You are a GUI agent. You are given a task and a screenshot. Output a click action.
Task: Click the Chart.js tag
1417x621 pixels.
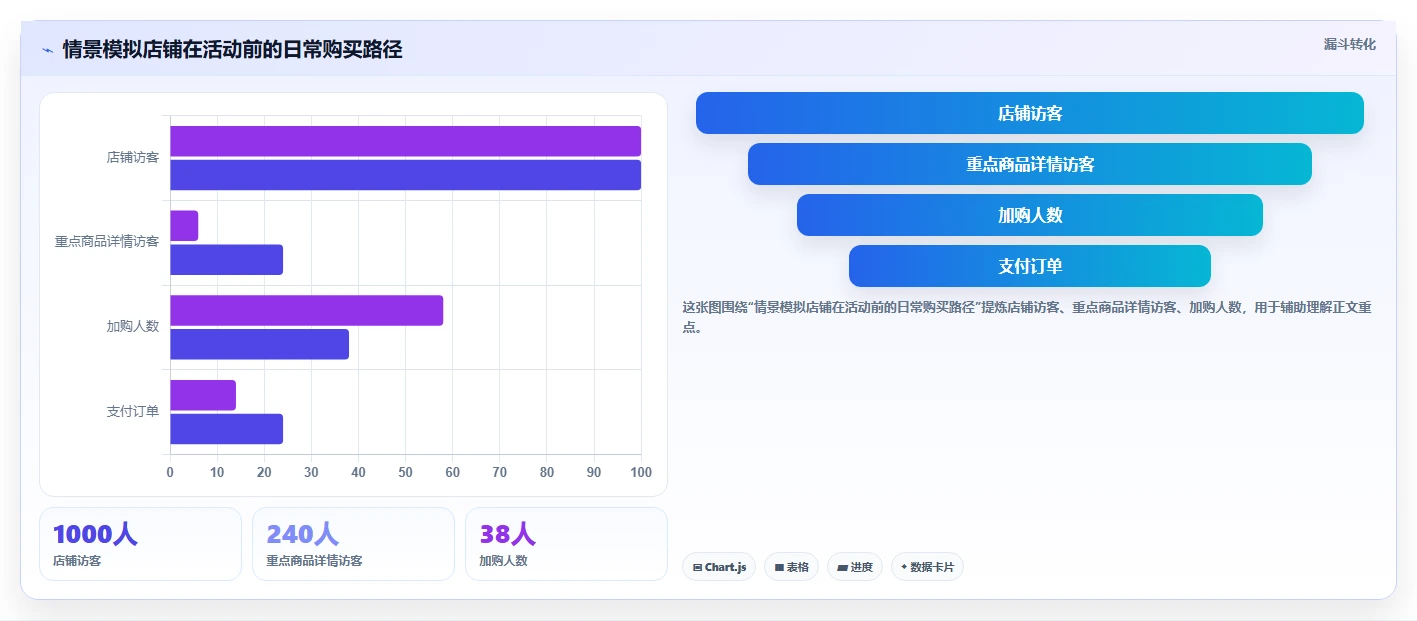click(x=719, y=567)
